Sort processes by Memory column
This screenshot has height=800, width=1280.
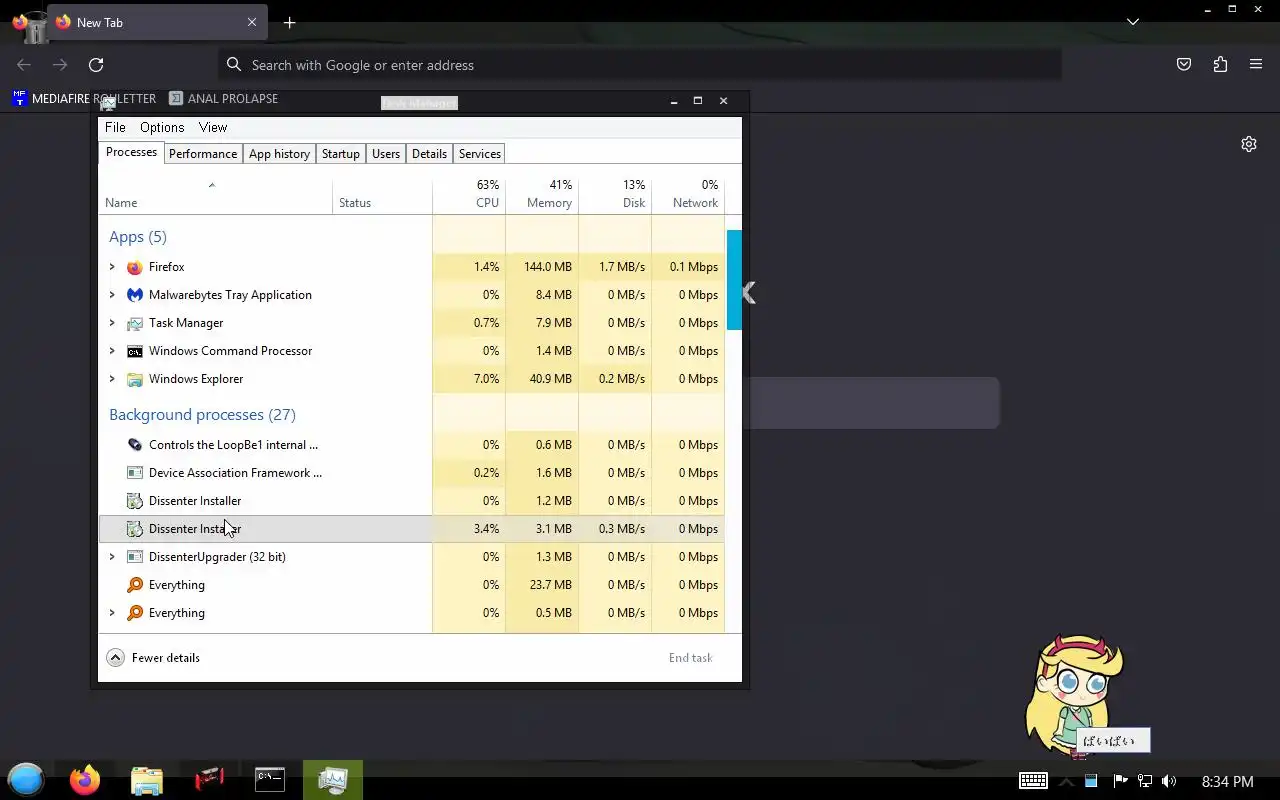pyautogui.click(x=542, y=194)
